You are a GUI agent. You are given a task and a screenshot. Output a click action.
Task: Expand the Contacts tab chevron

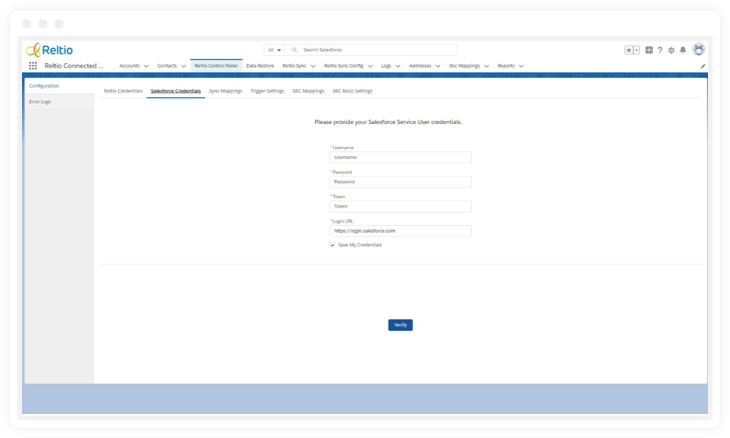click(x=183, y=66)
